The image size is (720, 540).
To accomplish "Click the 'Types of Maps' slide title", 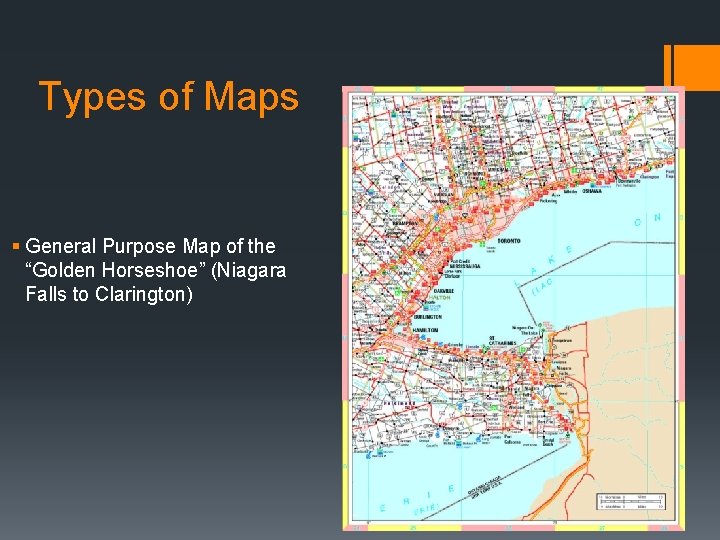I will click(169, 97).
